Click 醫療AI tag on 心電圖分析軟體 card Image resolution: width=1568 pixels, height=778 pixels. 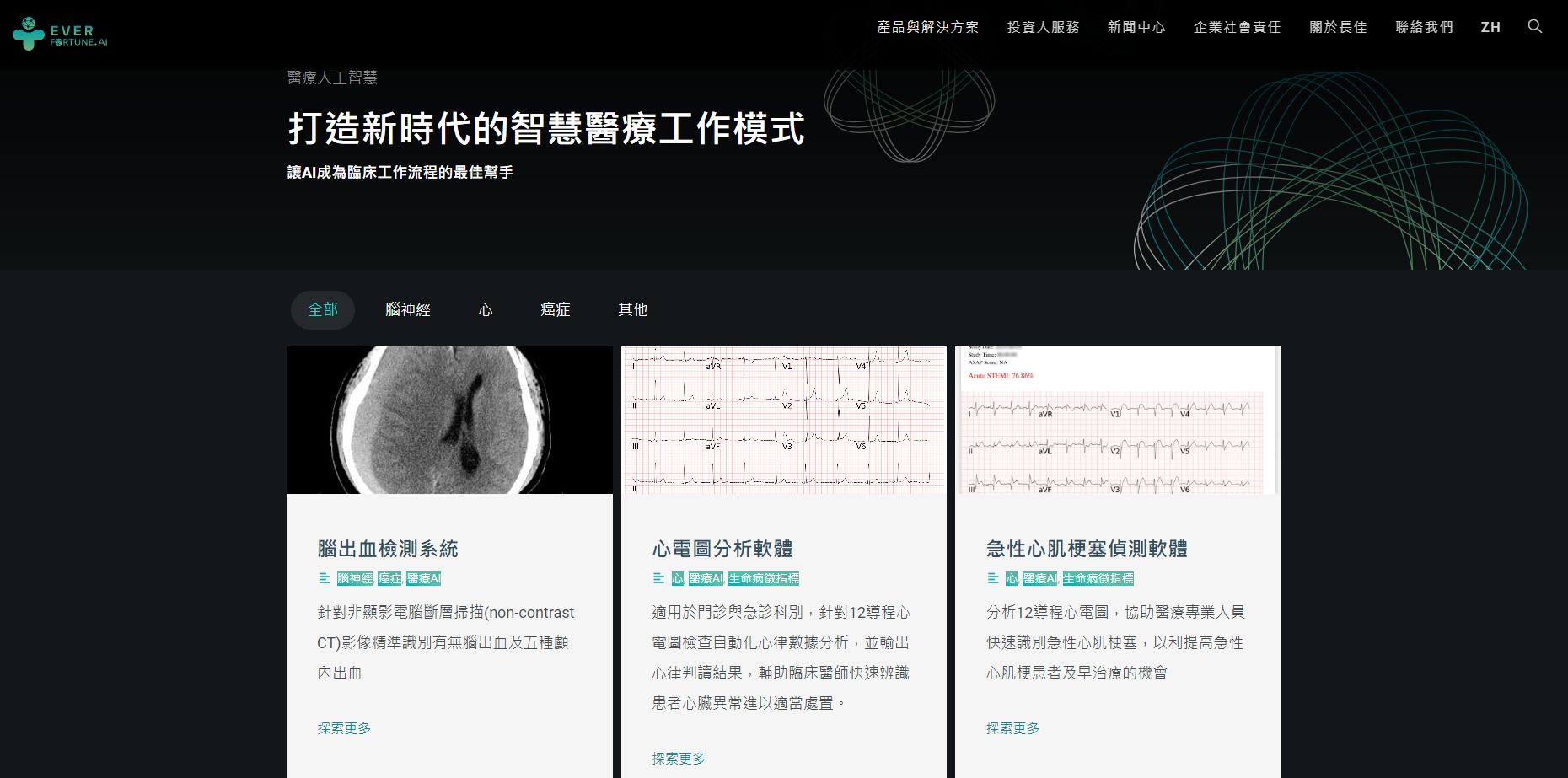pos(706,578)
